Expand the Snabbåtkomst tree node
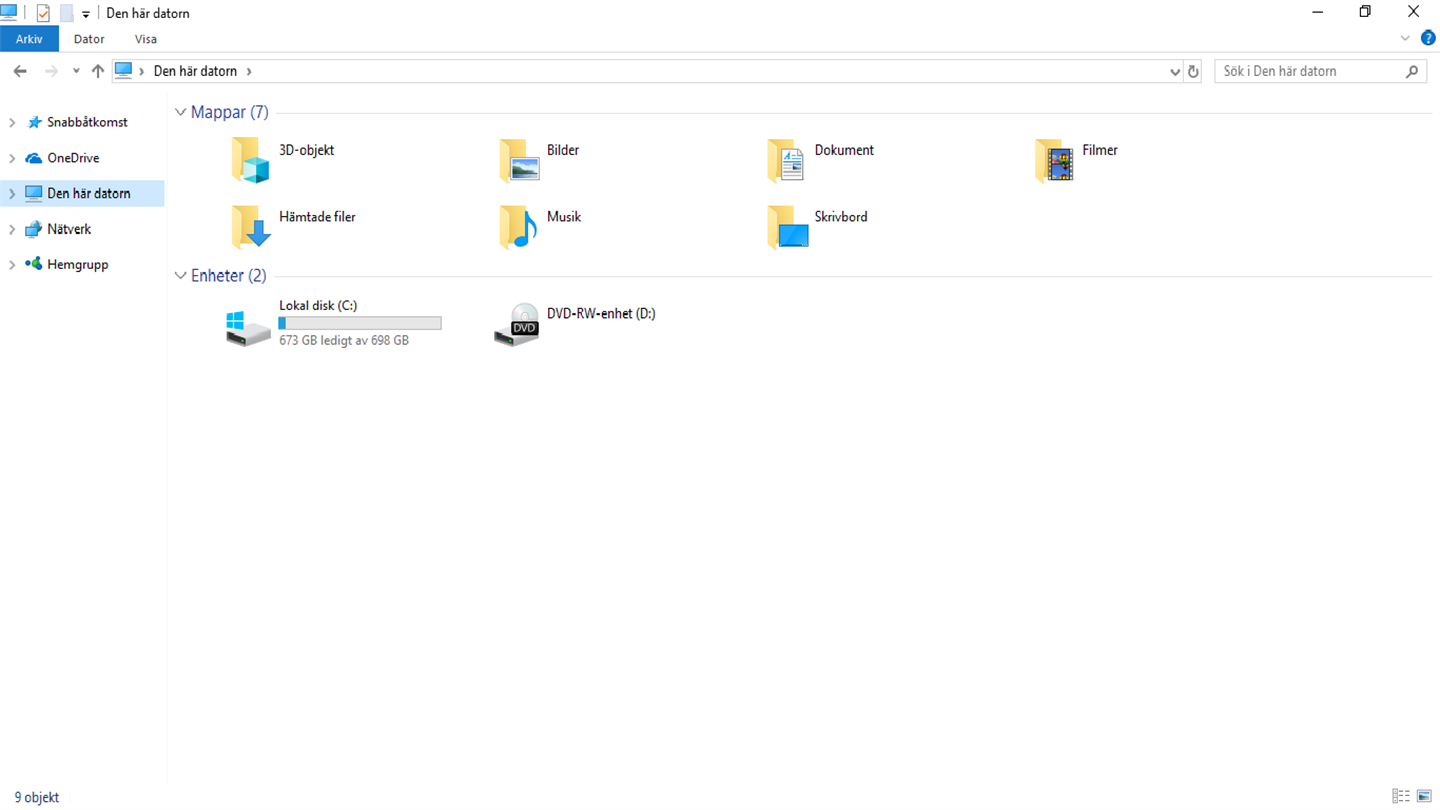 (x=12, y=122)
